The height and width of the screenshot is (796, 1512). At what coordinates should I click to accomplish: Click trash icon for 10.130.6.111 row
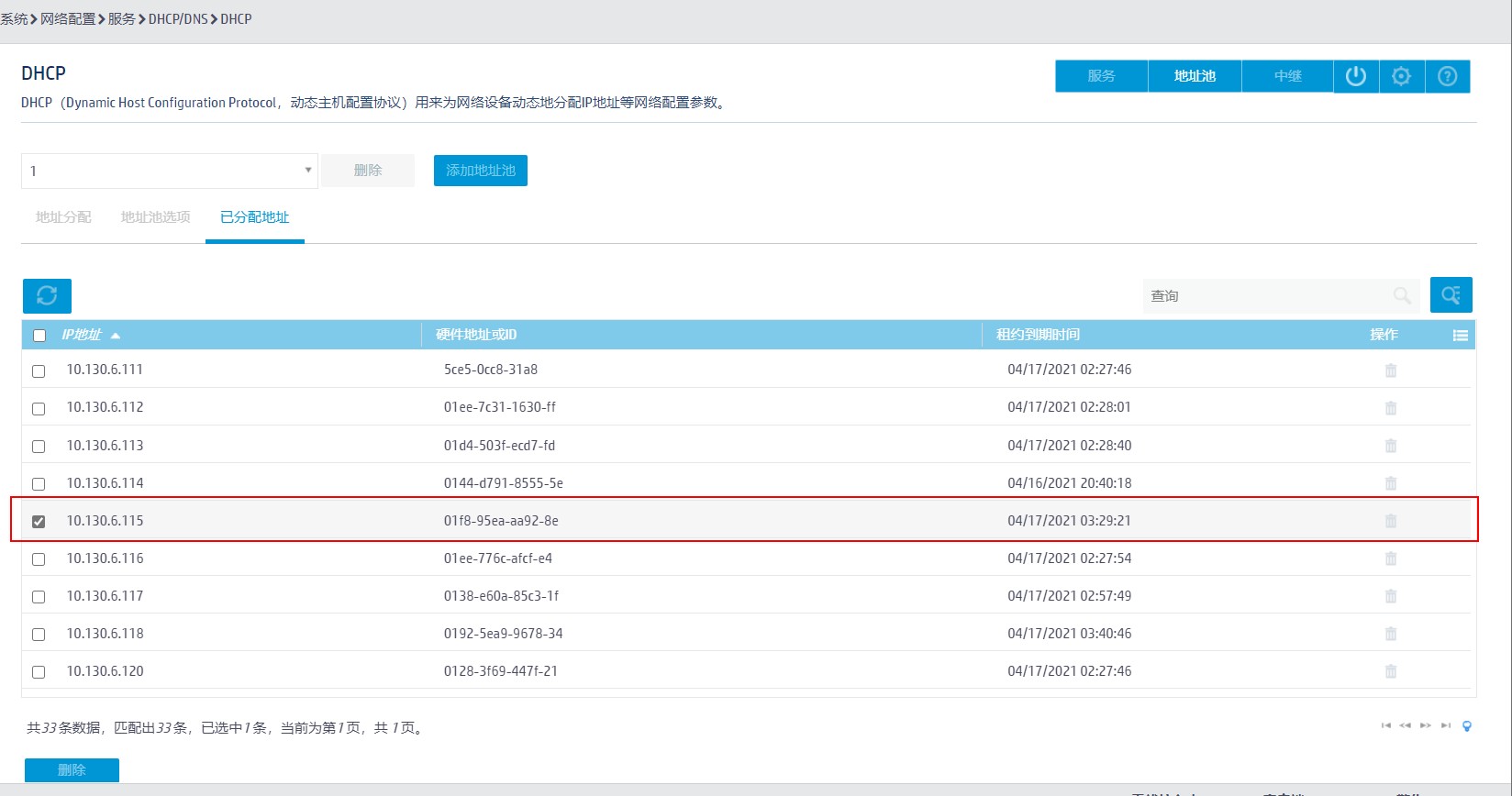1390,370
